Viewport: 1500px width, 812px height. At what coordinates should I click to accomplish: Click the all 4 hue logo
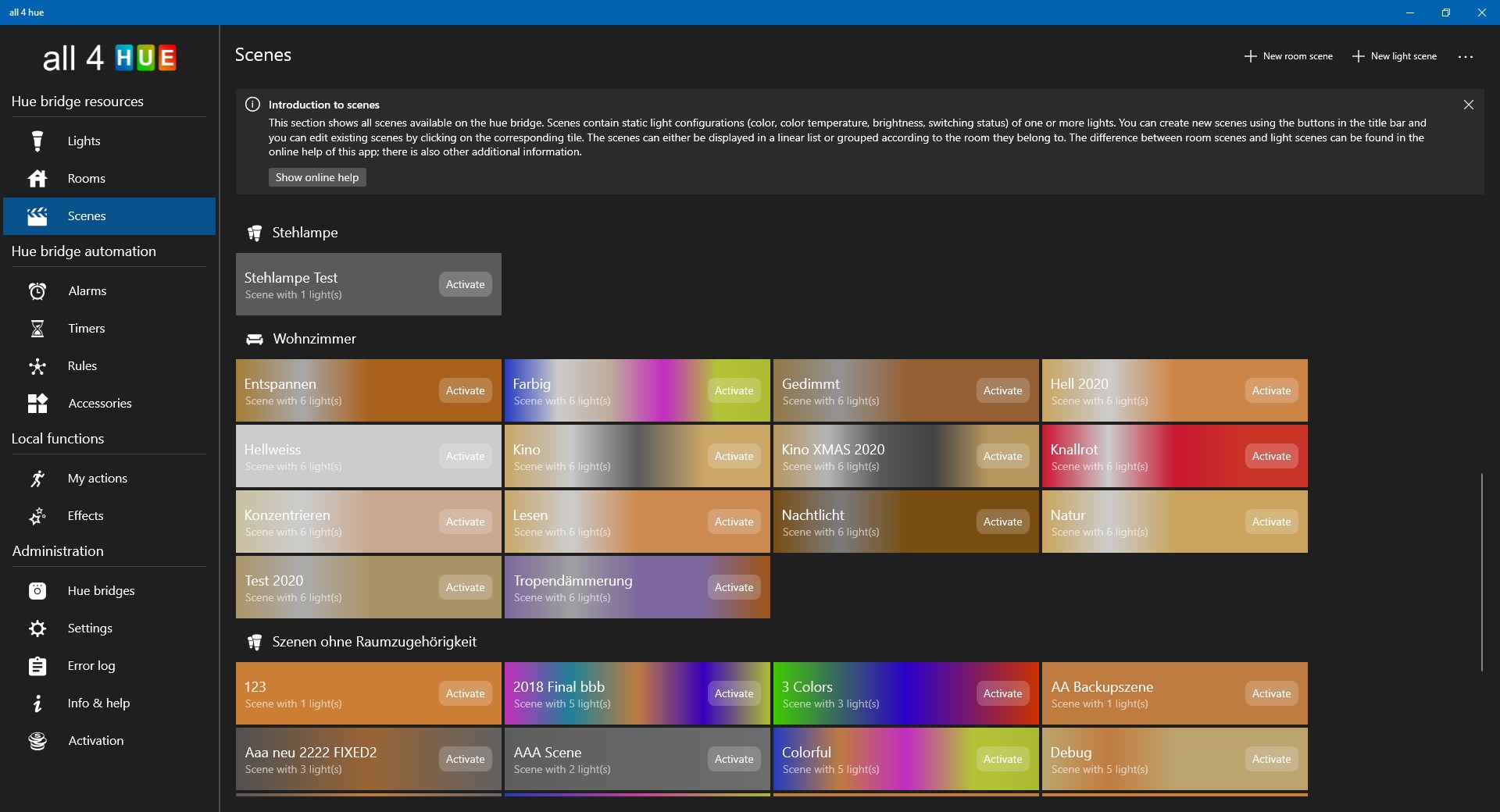click(109, 58)
